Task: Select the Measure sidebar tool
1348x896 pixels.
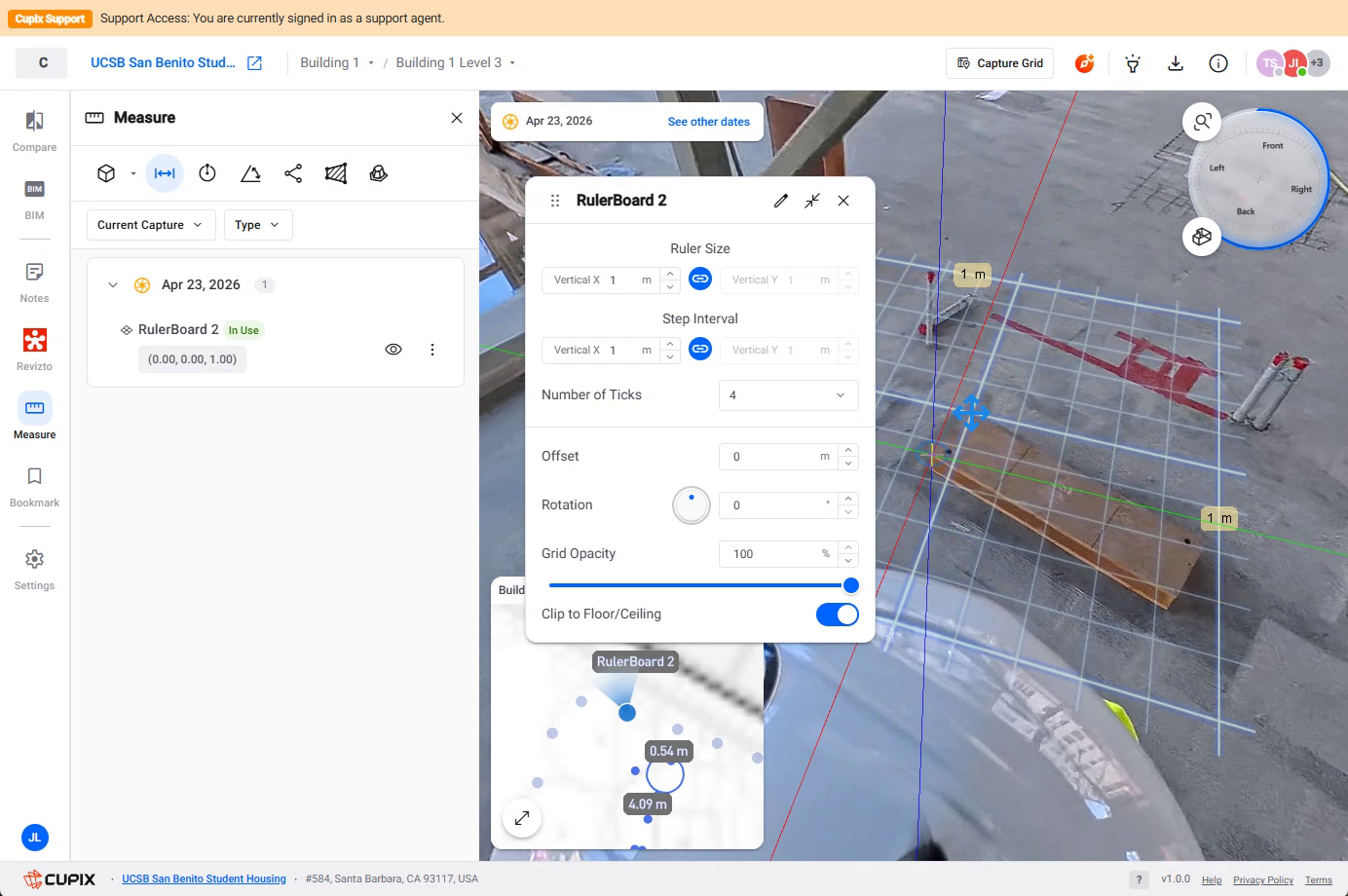Action: pyautogui.click(x=34, y=419)
